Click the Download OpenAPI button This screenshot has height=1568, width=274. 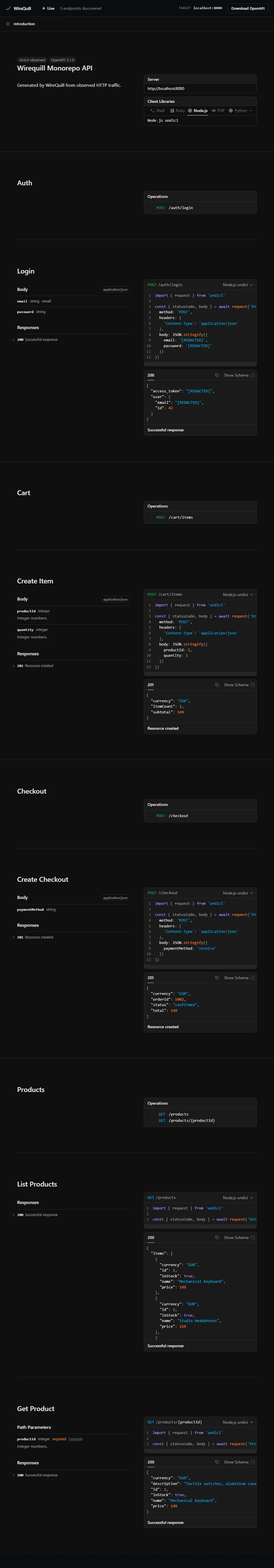[x=248, y=9]
